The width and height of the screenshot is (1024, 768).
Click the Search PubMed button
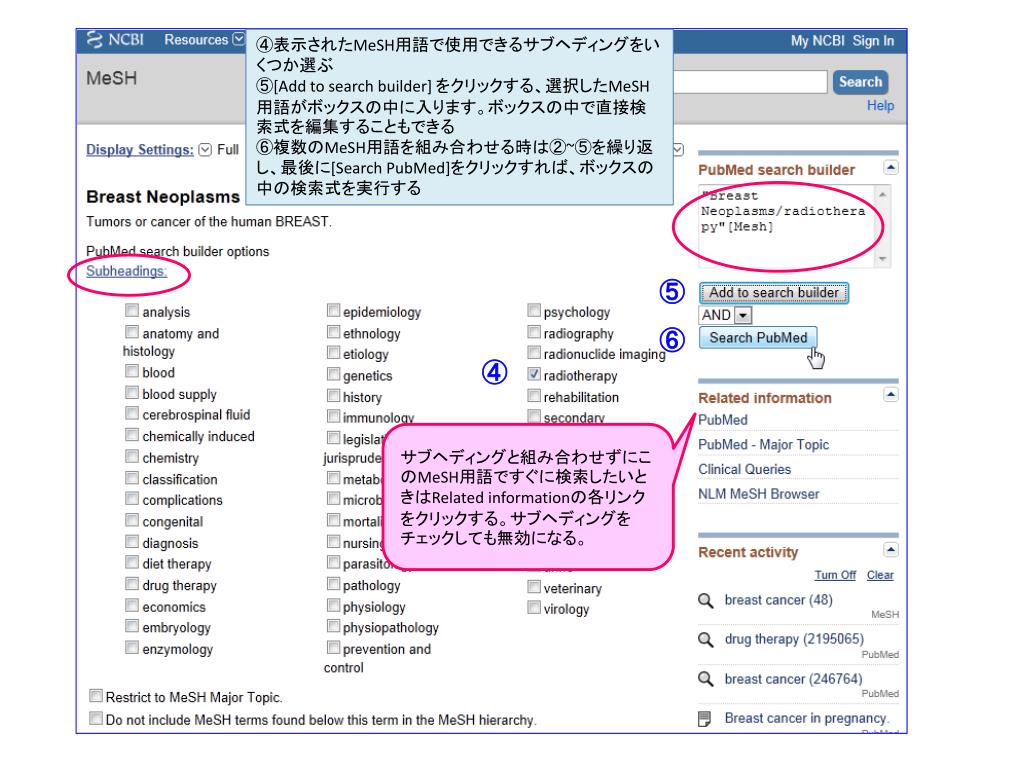point(758,338)
